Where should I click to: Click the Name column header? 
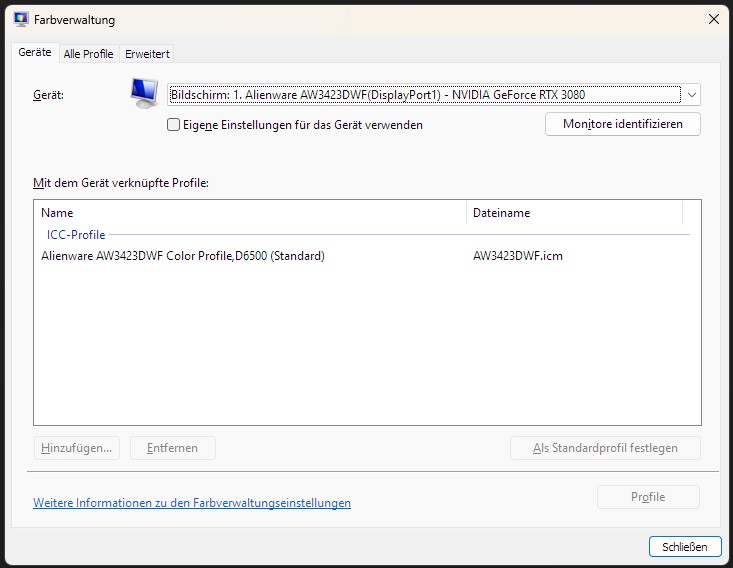[251, 213]
